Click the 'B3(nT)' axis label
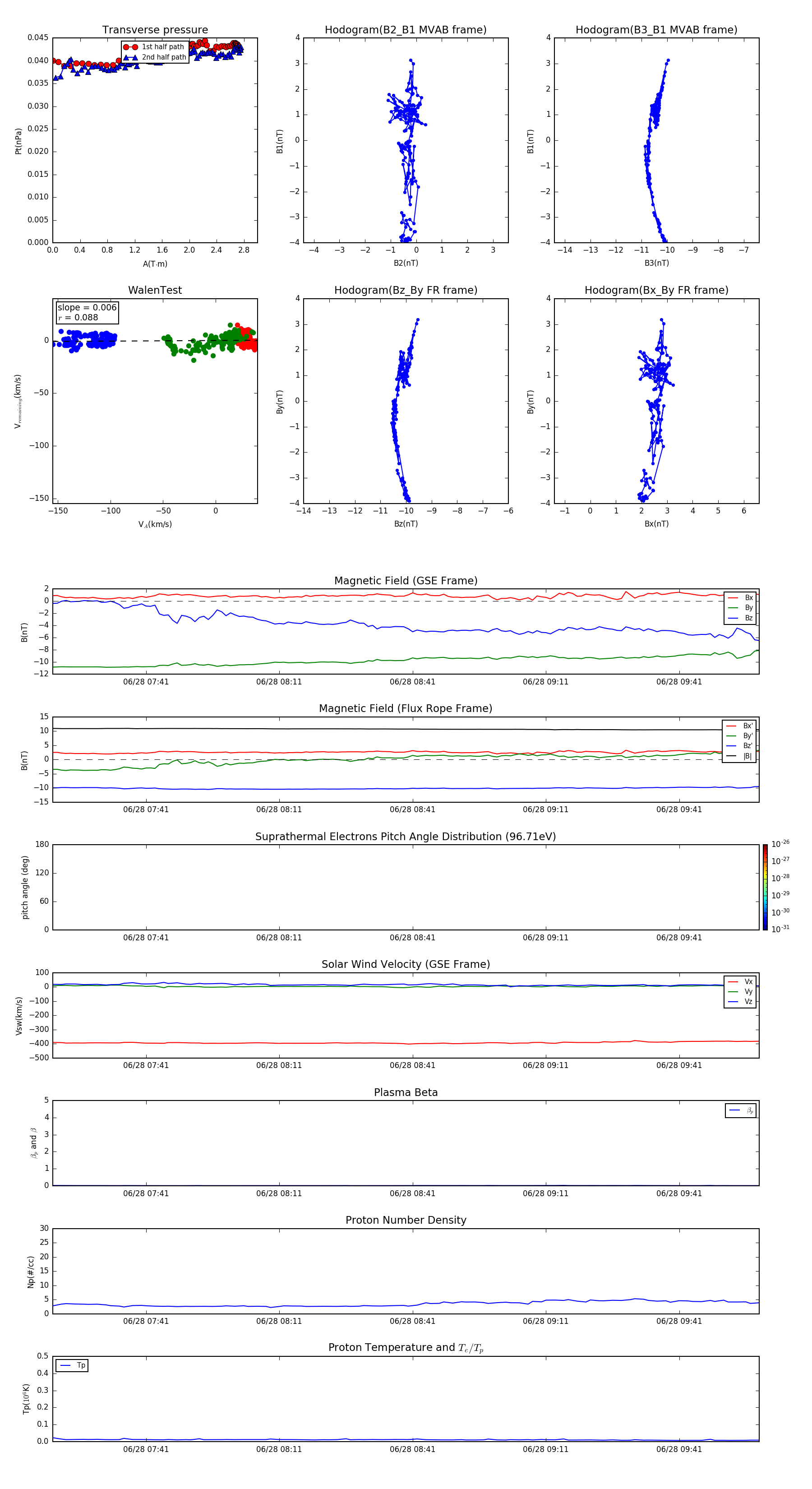812x1489 pixels. [x=656, y=263]
